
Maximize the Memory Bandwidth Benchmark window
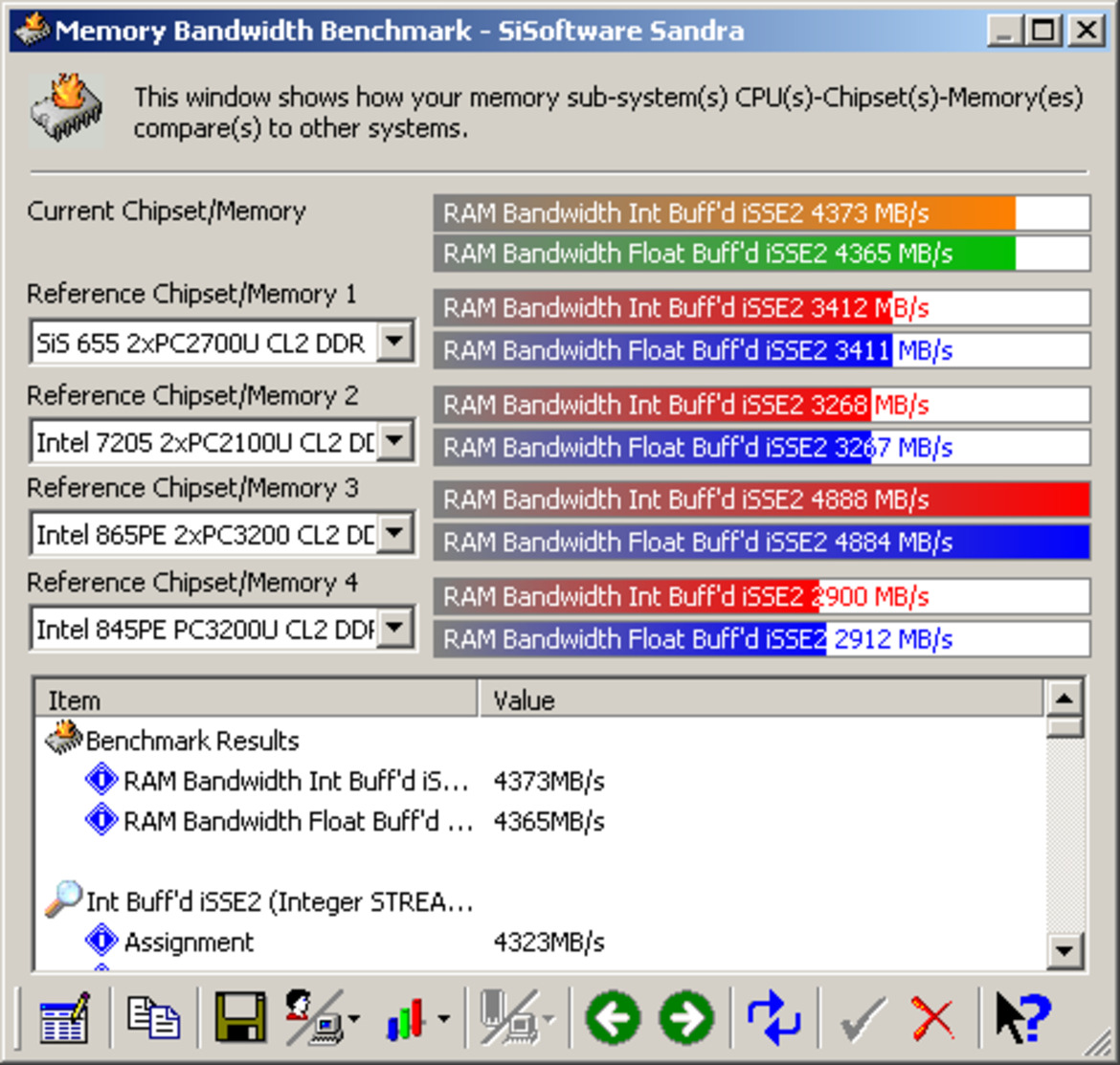pos(1043,31)
